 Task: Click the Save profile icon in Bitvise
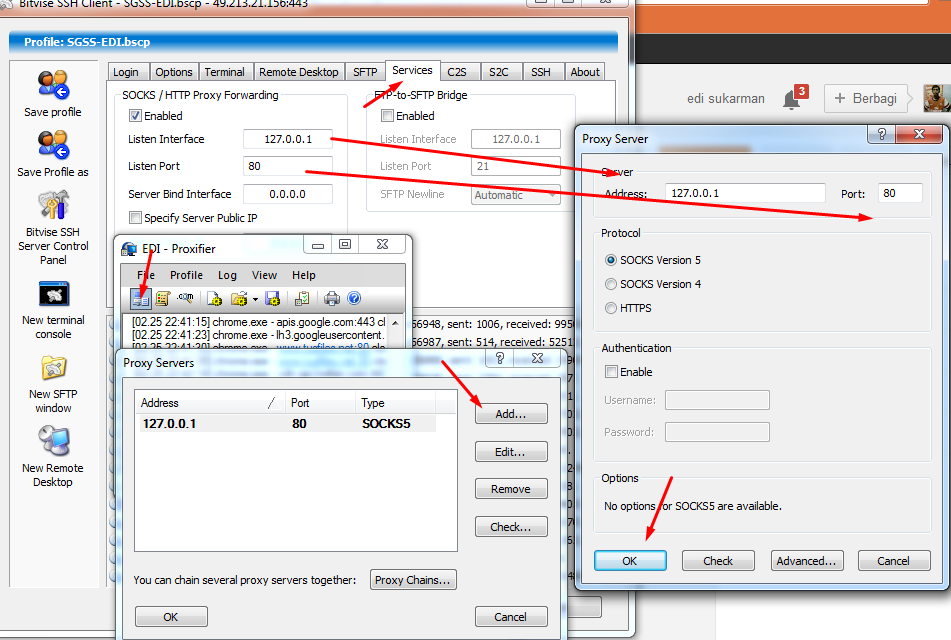pyautogui.click(x=53, y=85)
